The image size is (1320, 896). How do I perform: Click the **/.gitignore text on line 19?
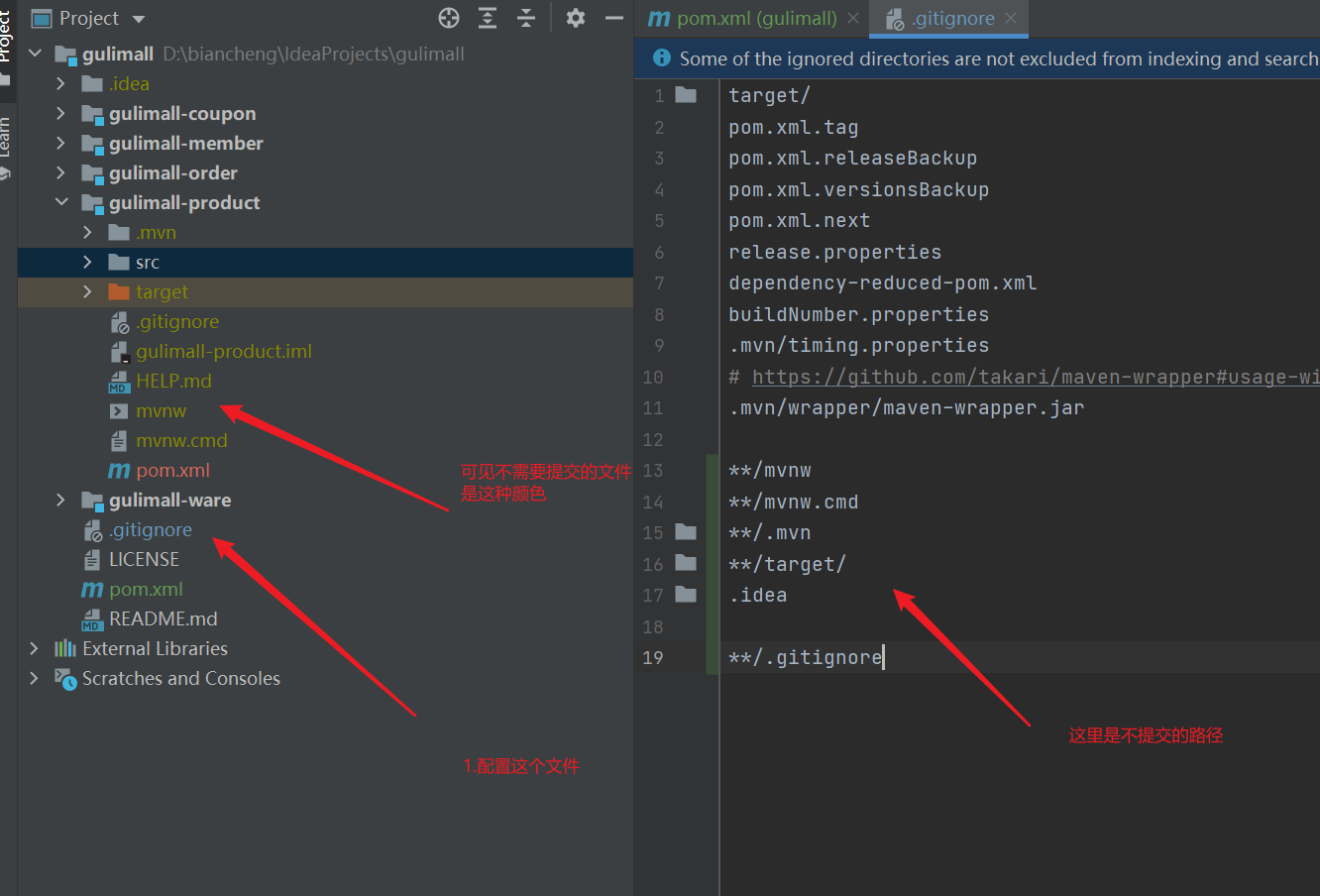coord(805,657)
